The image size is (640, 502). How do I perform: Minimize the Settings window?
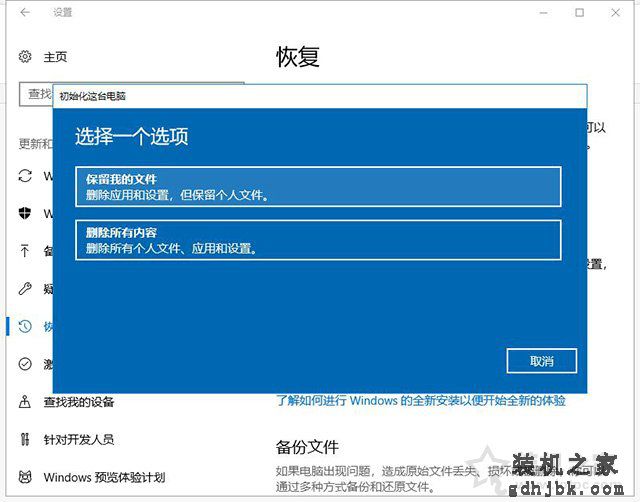543,13
